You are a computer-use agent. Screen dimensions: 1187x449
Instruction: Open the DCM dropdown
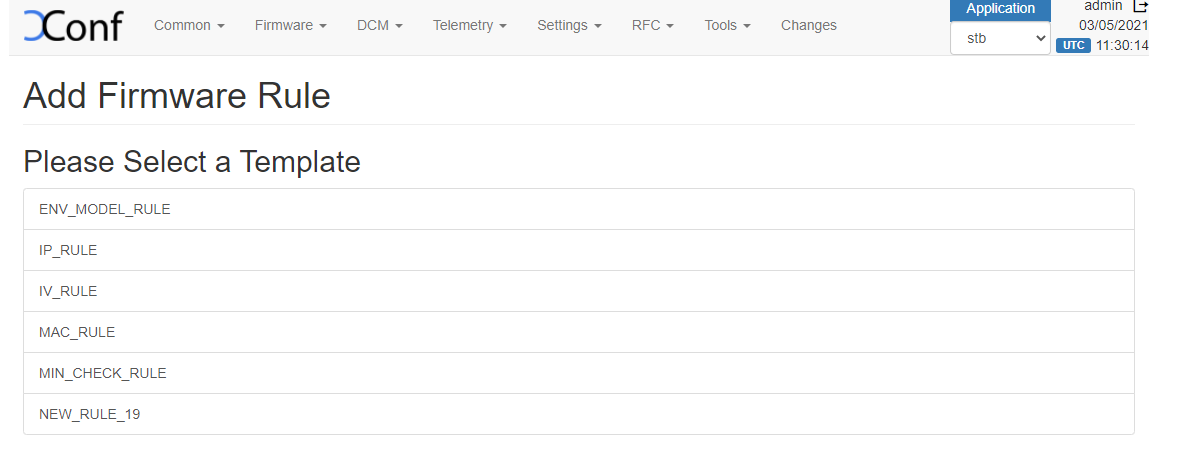[x=379, y=26]
